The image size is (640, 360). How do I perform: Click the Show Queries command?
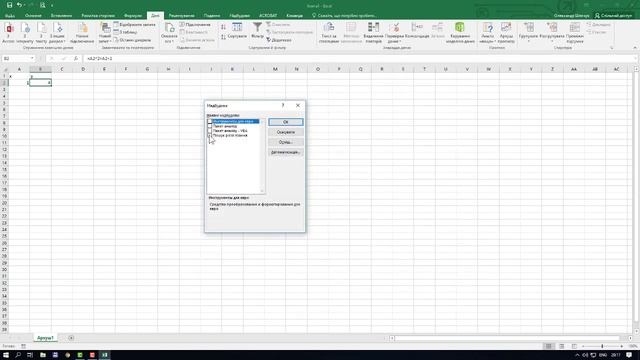(x=134, y=24)
